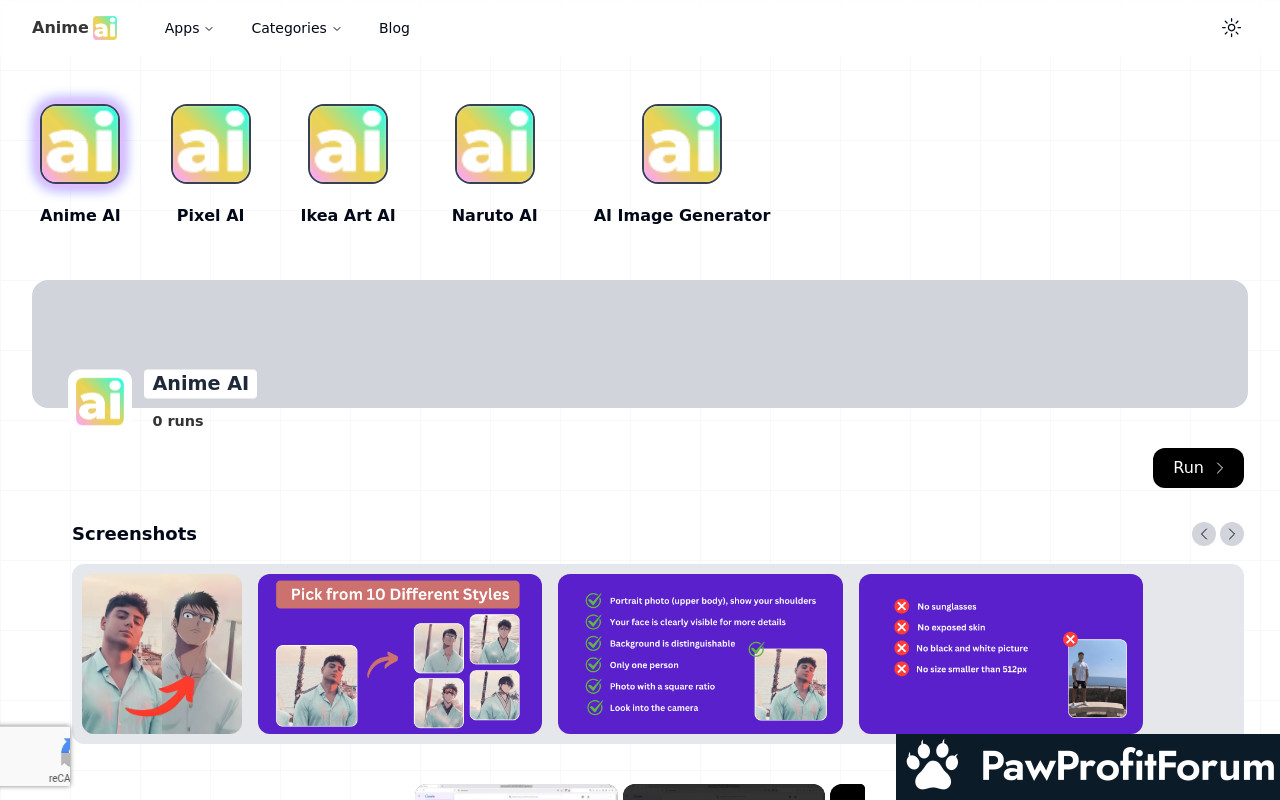
Task: Click the 0 runs counter text
Action: point(178,421)
